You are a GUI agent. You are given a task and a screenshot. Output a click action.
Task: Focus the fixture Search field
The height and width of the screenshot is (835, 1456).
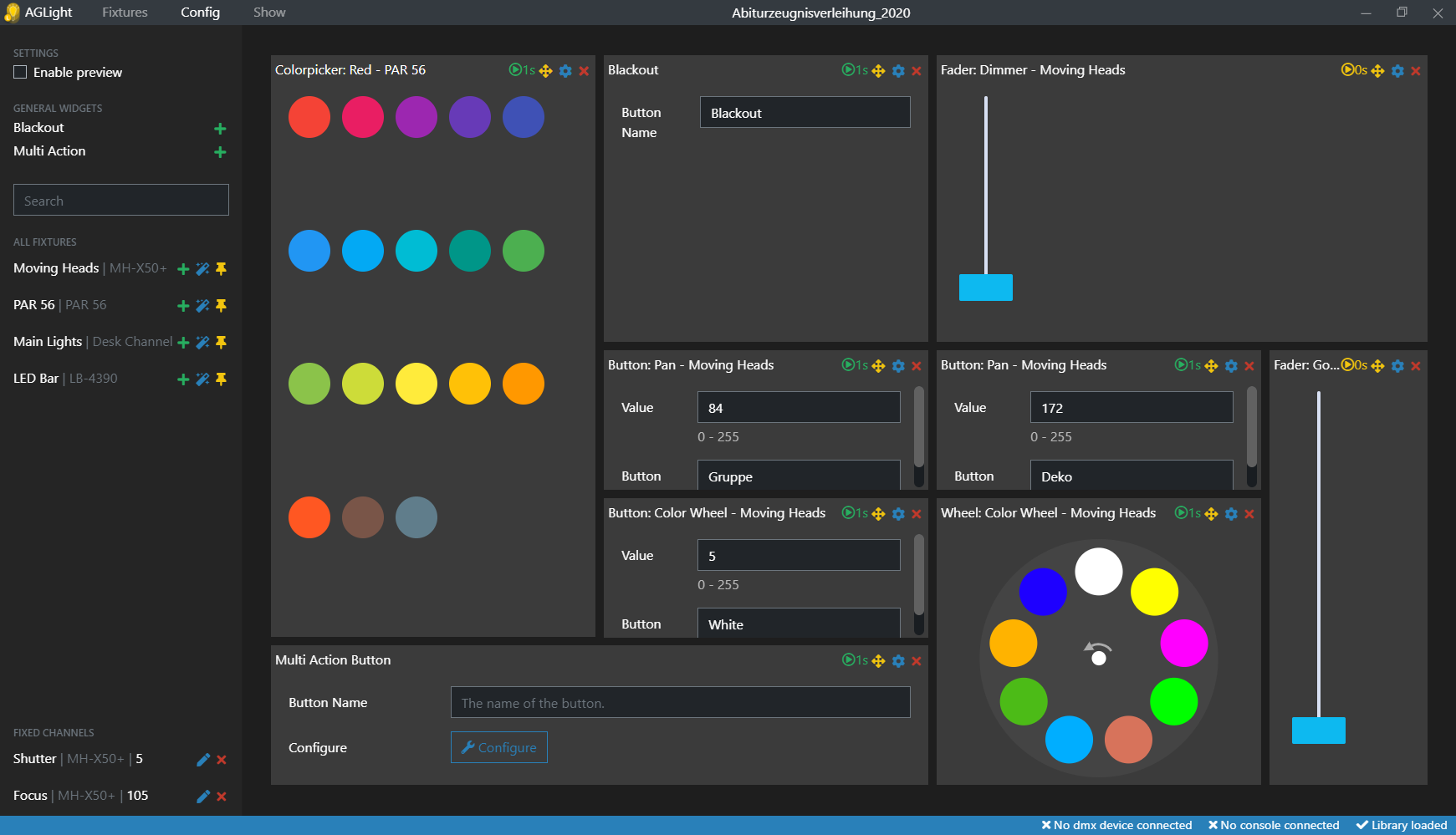[121, 200]
